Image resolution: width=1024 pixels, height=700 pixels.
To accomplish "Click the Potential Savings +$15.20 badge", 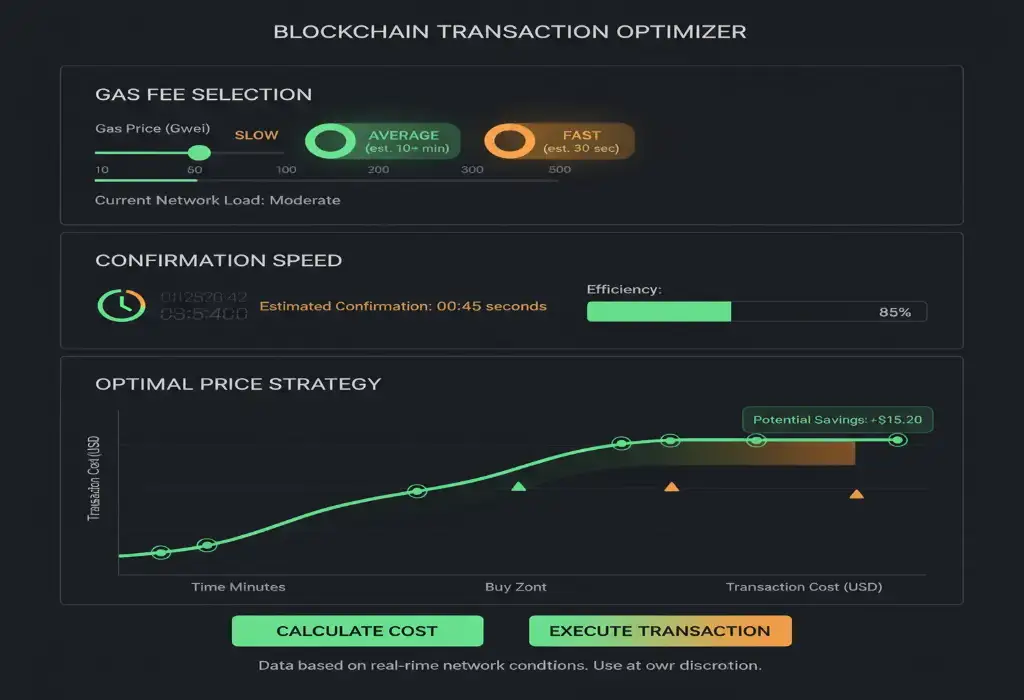I will pyautogui.click(x=836, y=419).
